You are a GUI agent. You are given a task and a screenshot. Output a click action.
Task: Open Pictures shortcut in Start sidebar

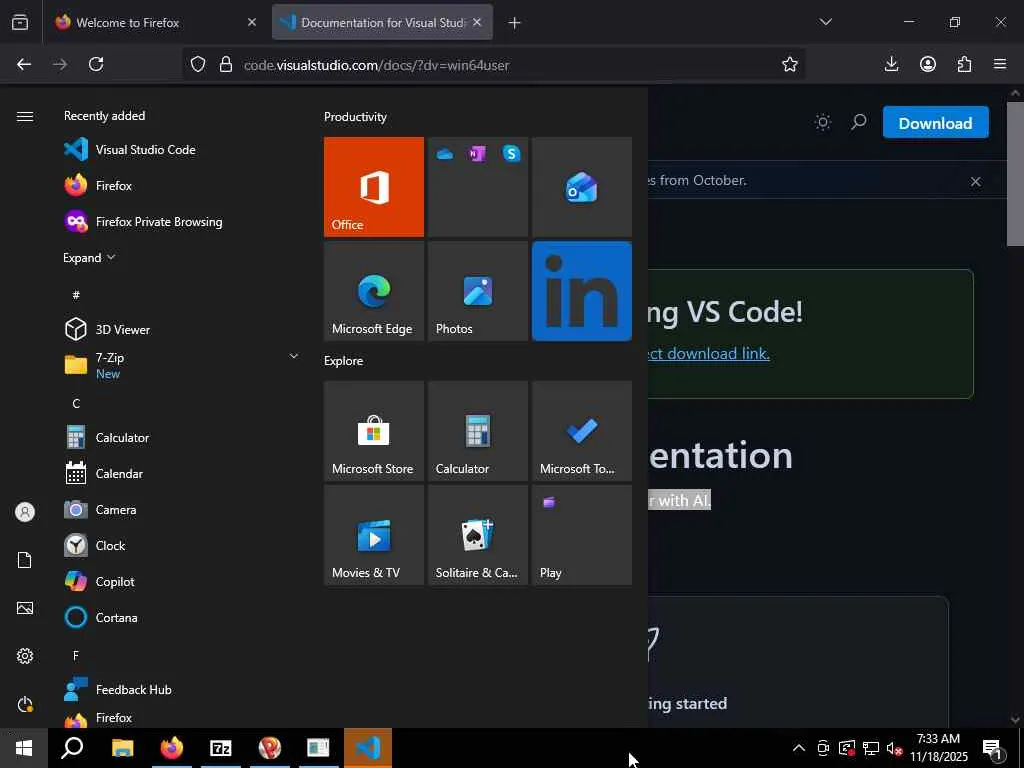point(25,608)
